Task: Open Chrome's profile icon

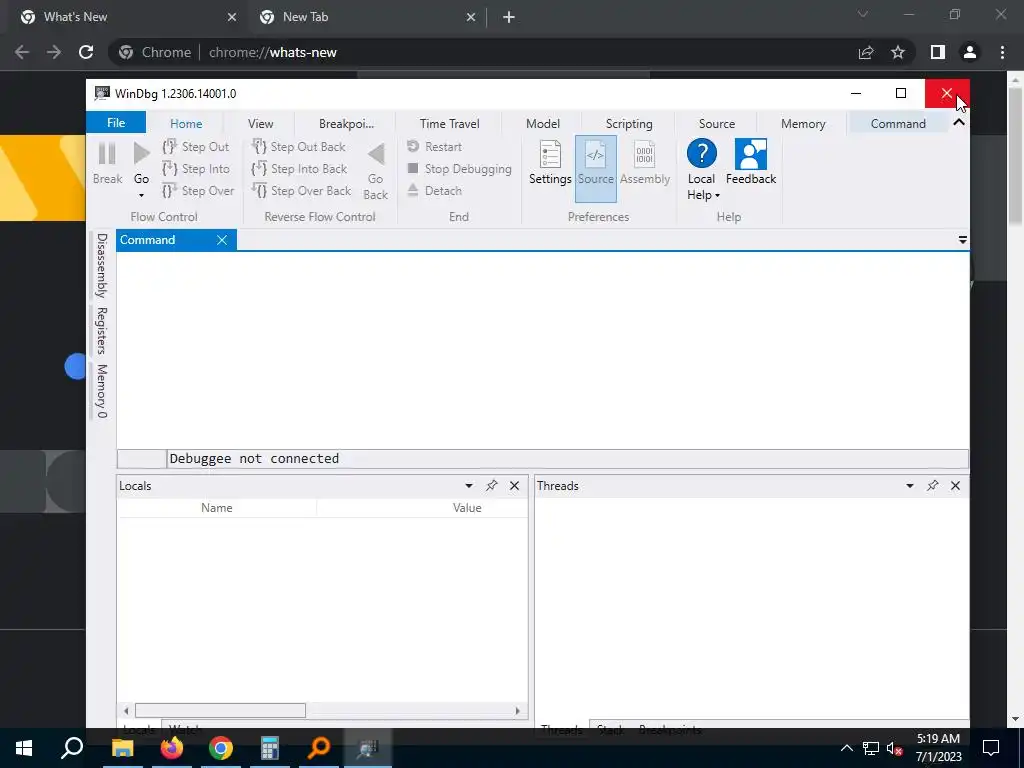Action: point(970,52)
